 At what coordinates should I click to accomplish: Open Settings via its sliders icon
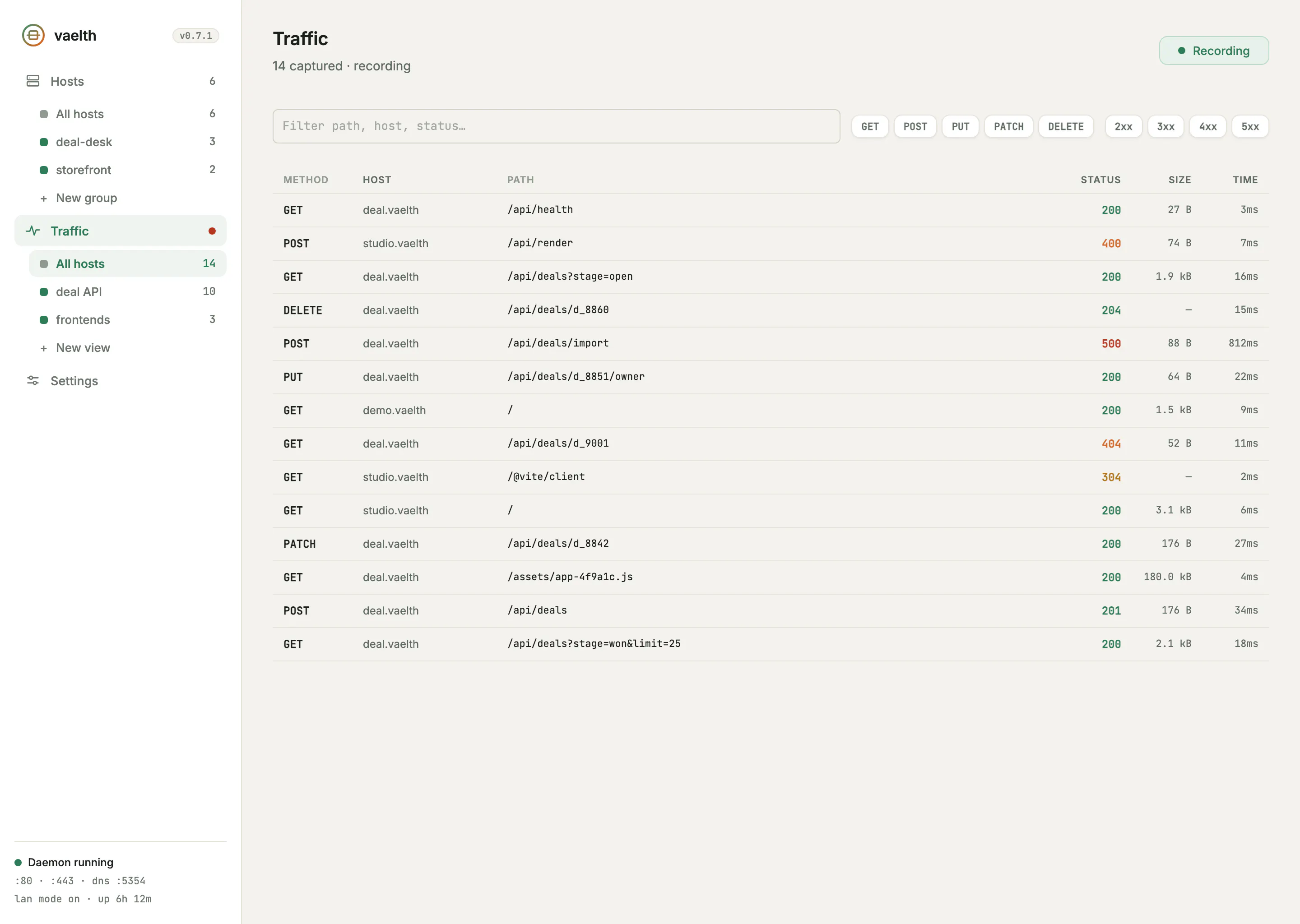pyautogui.click(x=33, y=381)
